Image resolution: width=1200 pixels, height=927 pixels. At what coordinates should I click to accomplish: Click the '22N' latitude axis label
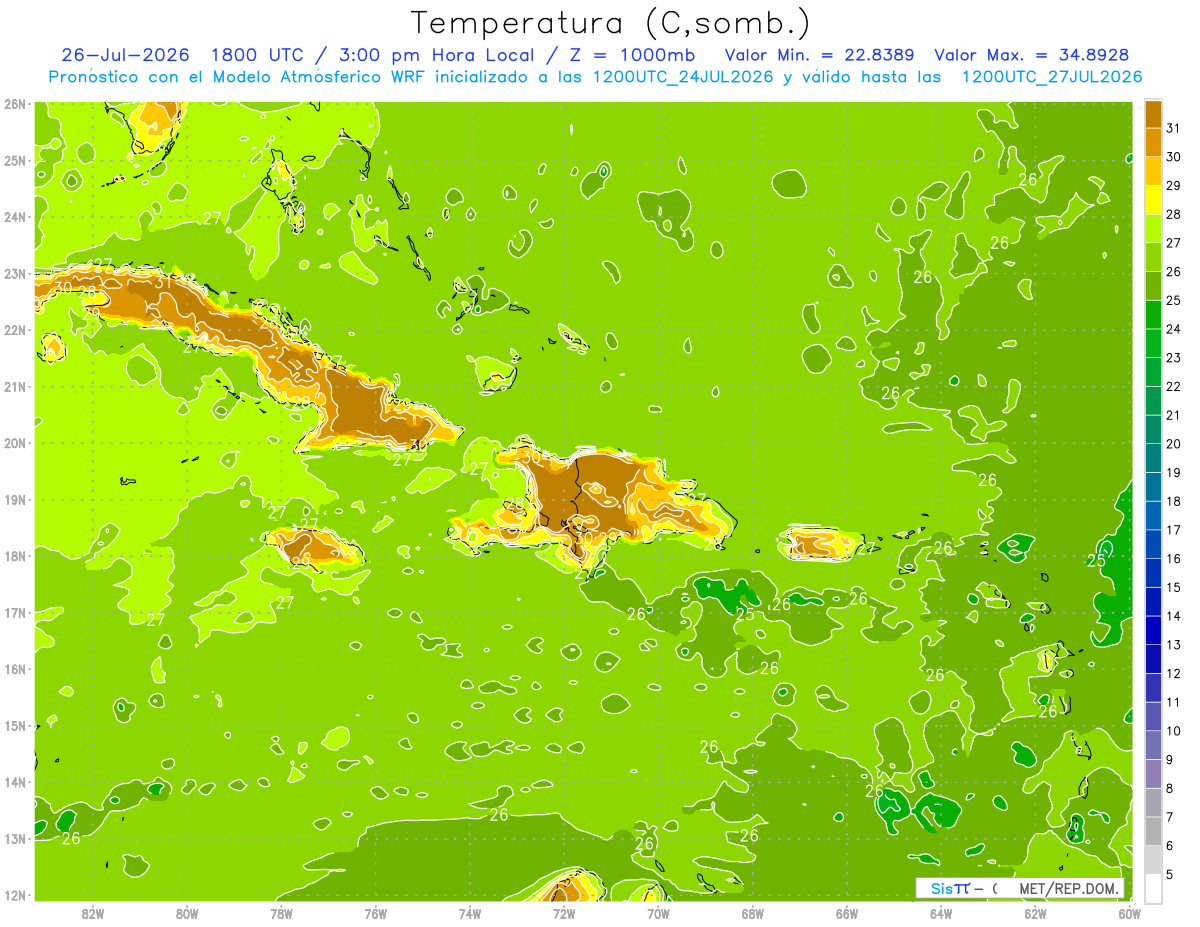[x=14, y=330]
